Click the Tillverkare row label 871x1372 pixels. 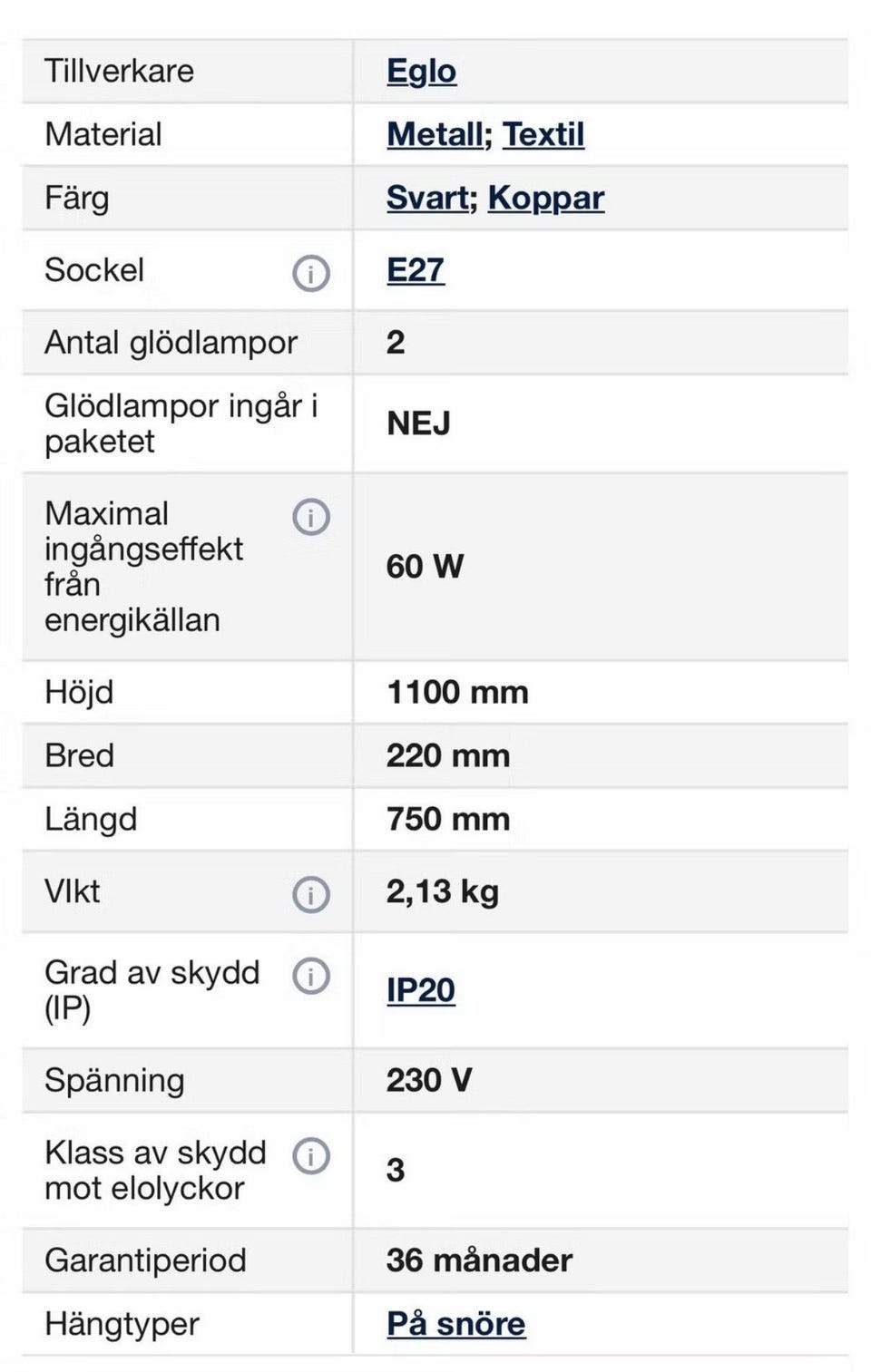click(x=119, y=71)
